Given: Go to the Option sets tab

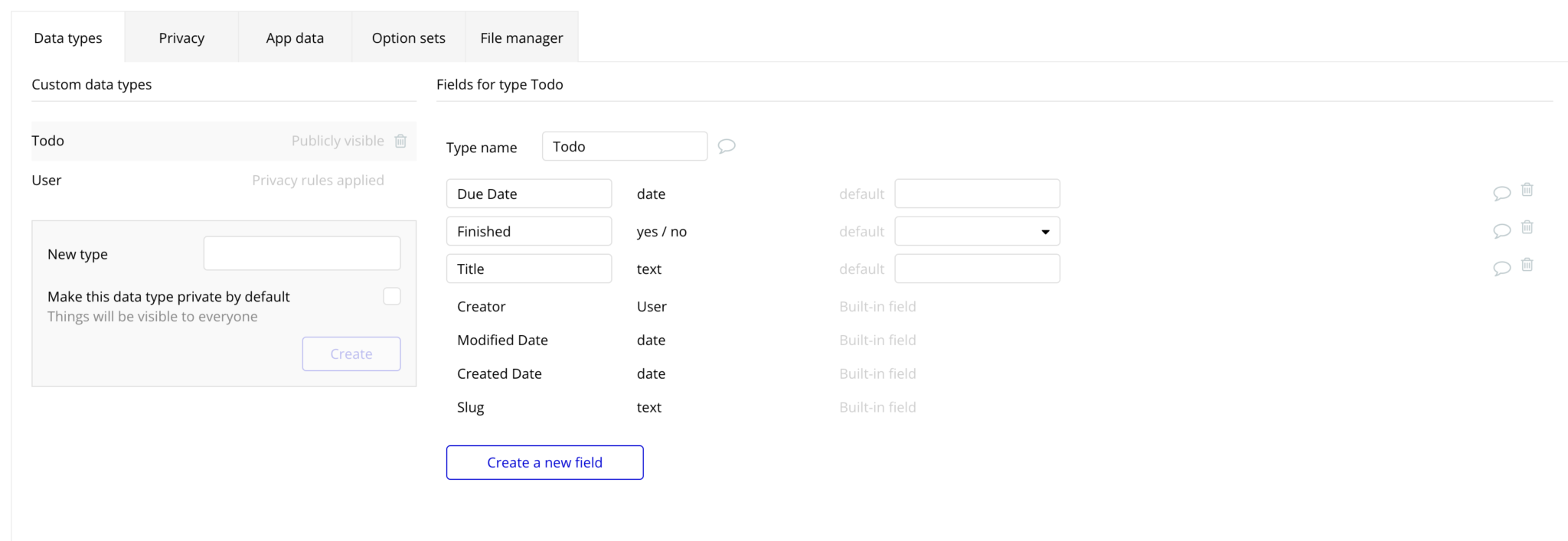Looking at the screenshot, I should pos(408,38).
